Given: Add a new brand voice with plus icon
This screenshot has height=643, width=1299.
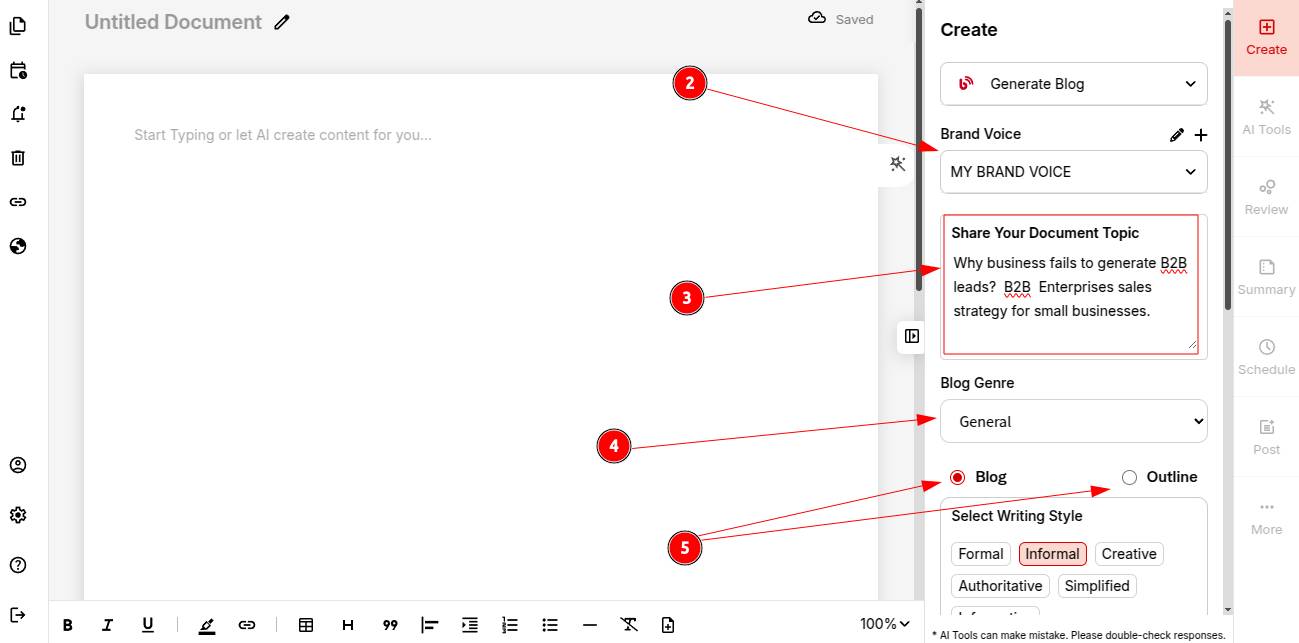Looking at the screenshot, I should tap(1201, 135).
